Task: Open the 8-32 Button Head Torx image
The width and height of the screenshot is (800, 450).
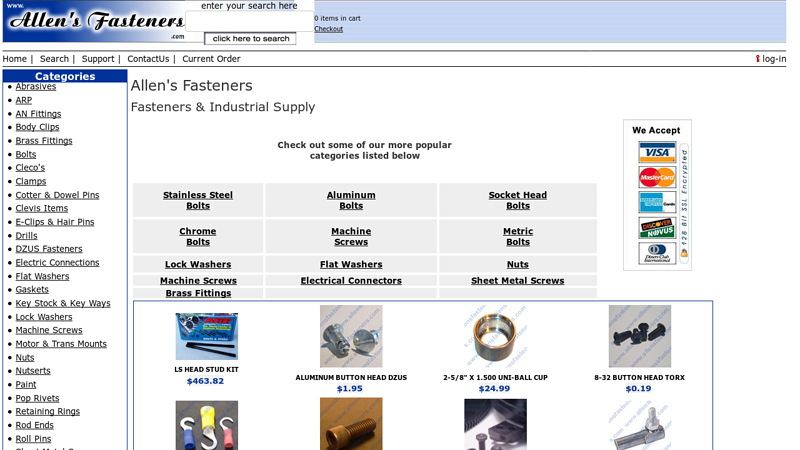Action: coord(640,336)
